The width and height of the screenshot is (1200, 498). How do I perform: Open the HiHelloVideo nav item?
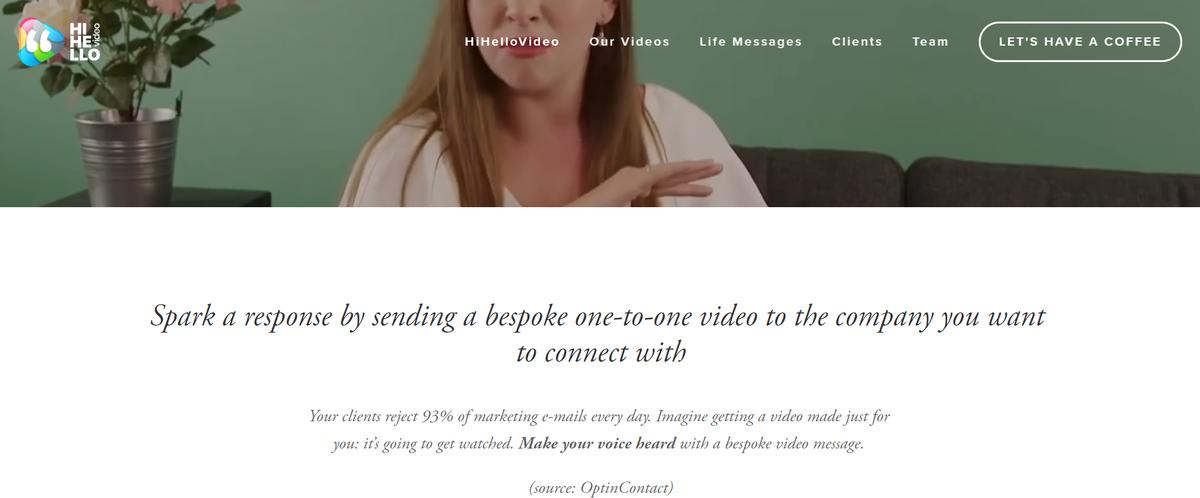(512, 42)
